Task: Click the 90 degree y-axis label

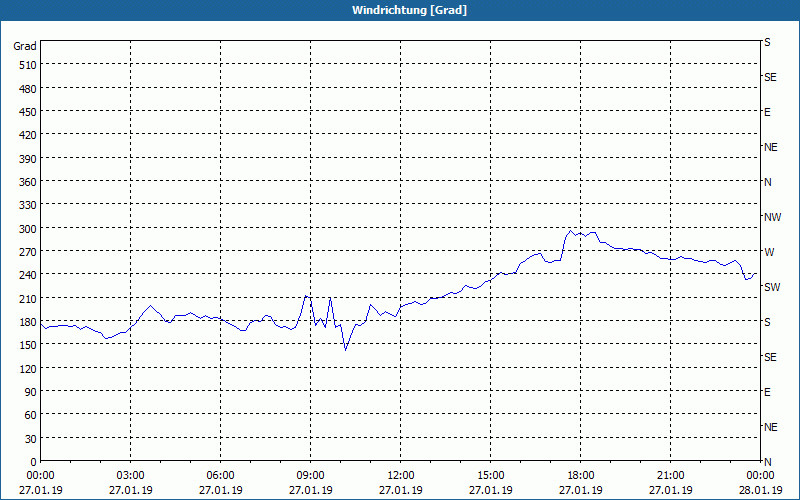Action: pyautogui.click(x=31, y=392)
